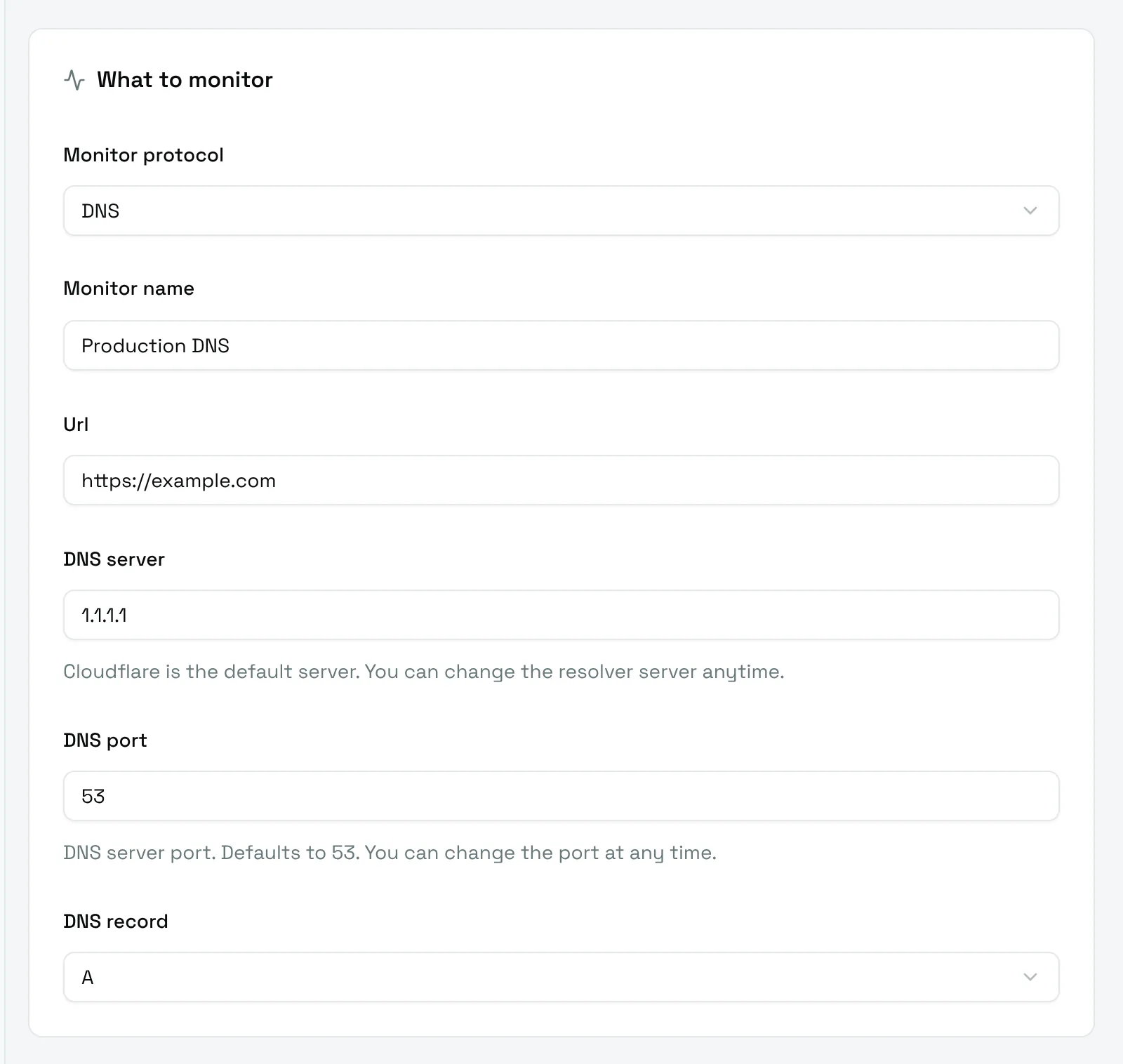Edit the DNS server field showing 1.1.1.1

[561, 615]
